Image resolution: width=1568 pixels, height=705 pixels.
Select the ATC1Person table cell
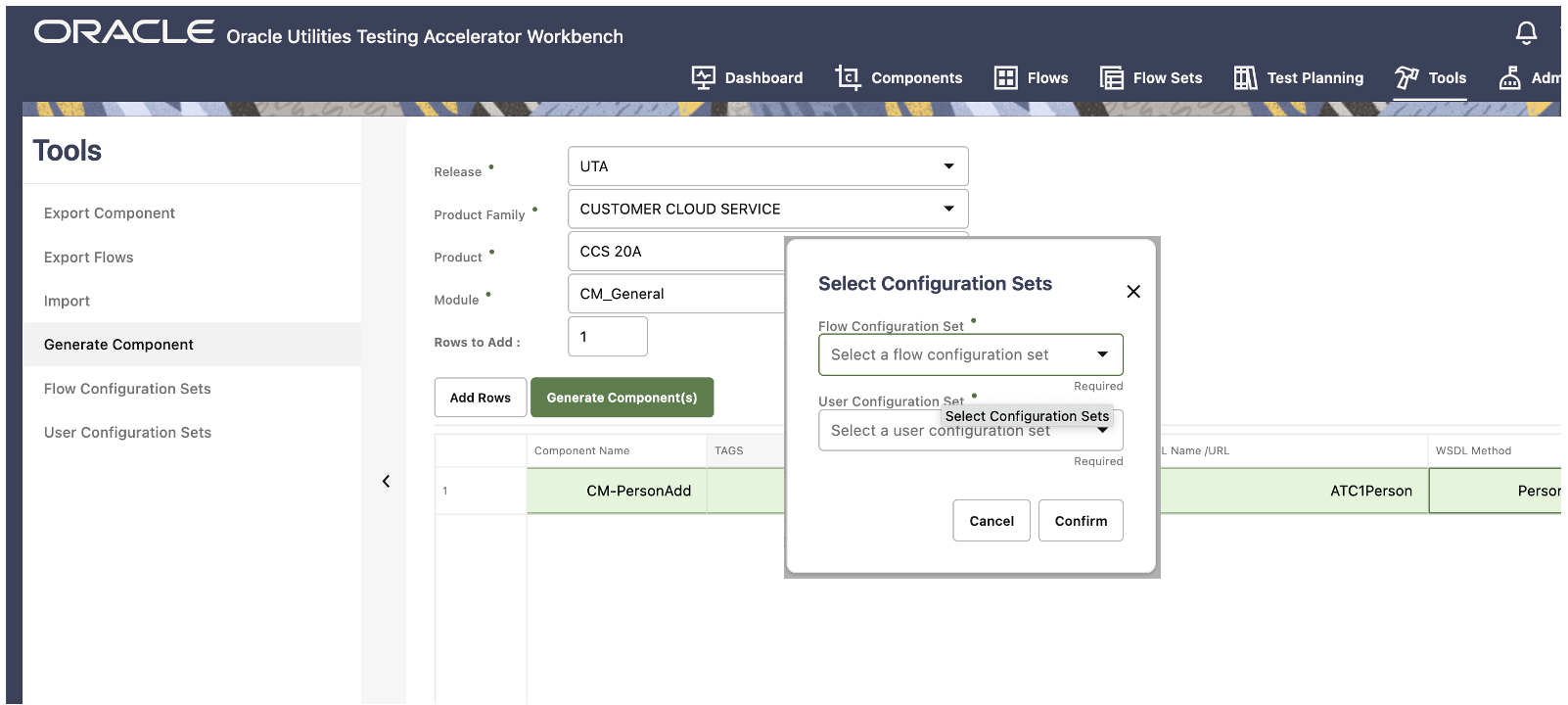pos(1293,491)
